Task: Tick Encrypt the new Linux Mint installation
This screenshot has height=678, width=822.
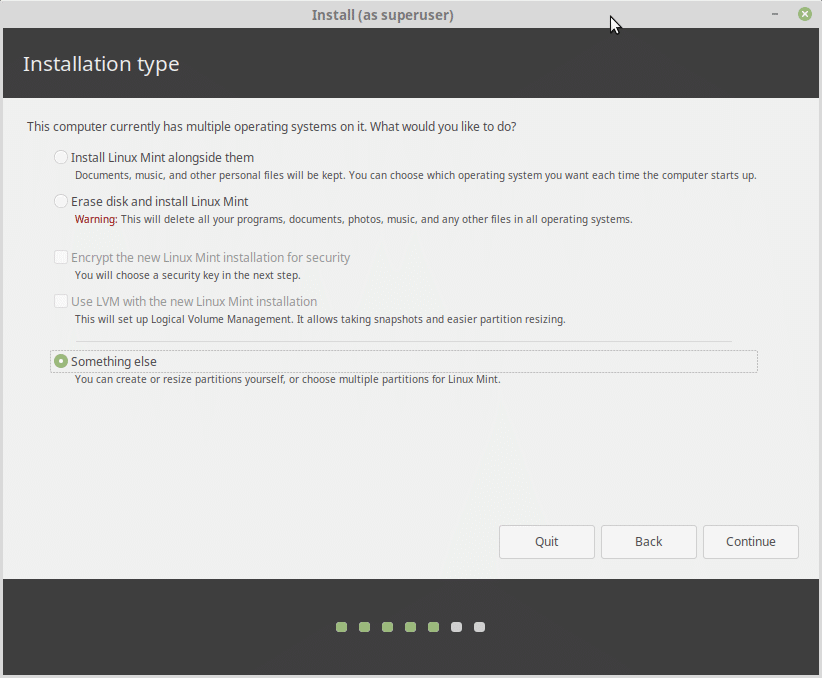Action: tap(61, 257)
